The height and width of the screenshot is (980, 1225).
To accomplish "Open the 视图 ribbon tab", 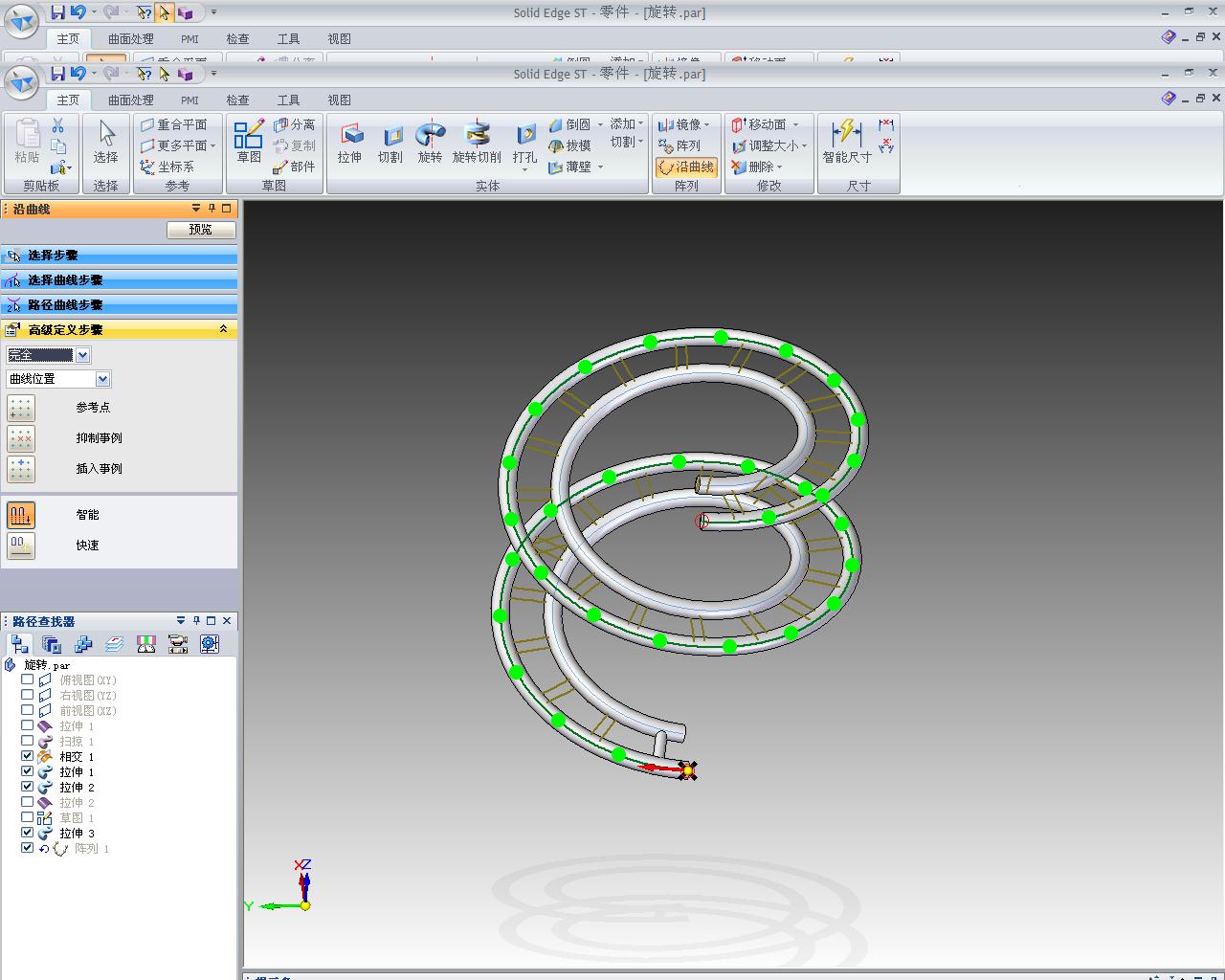I will click(339, 100).
